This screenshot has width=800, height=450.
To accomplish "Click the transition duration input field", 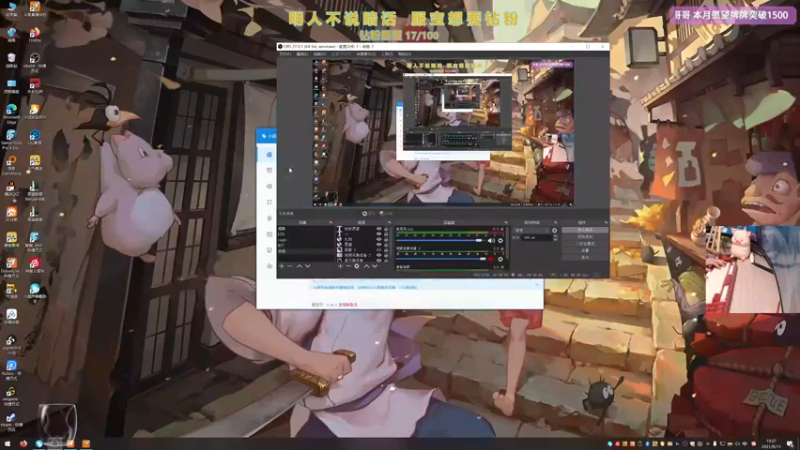I will point(537,237).
